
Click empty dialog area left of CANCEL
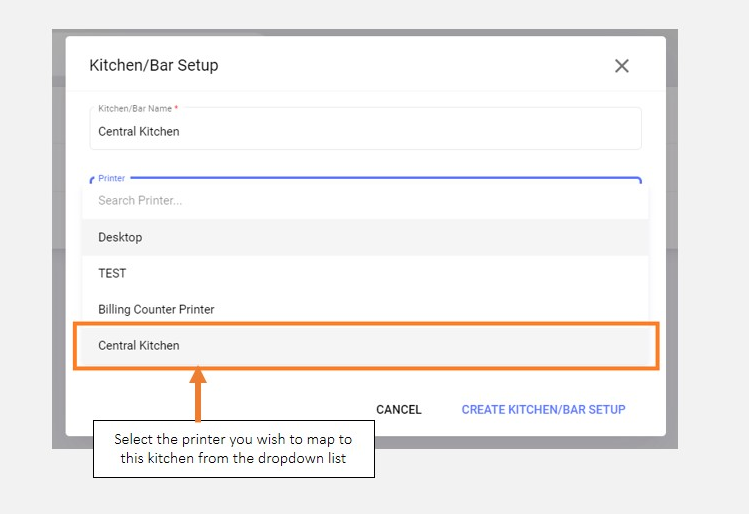tap(250, 409)
